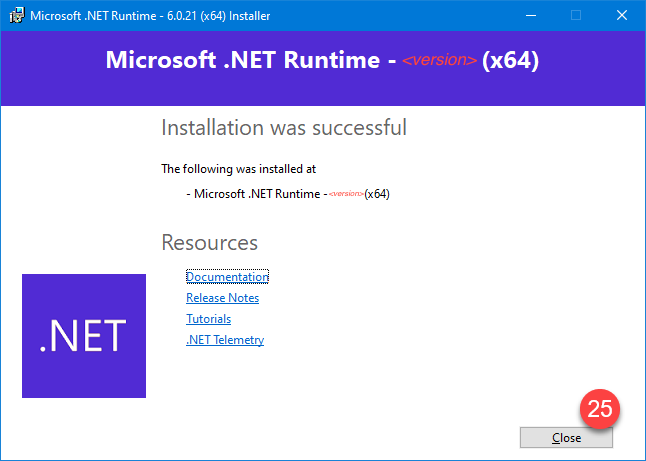Click the purple .NET logo image
This screenshot has height=461, width=646.
tap(84, 335)
